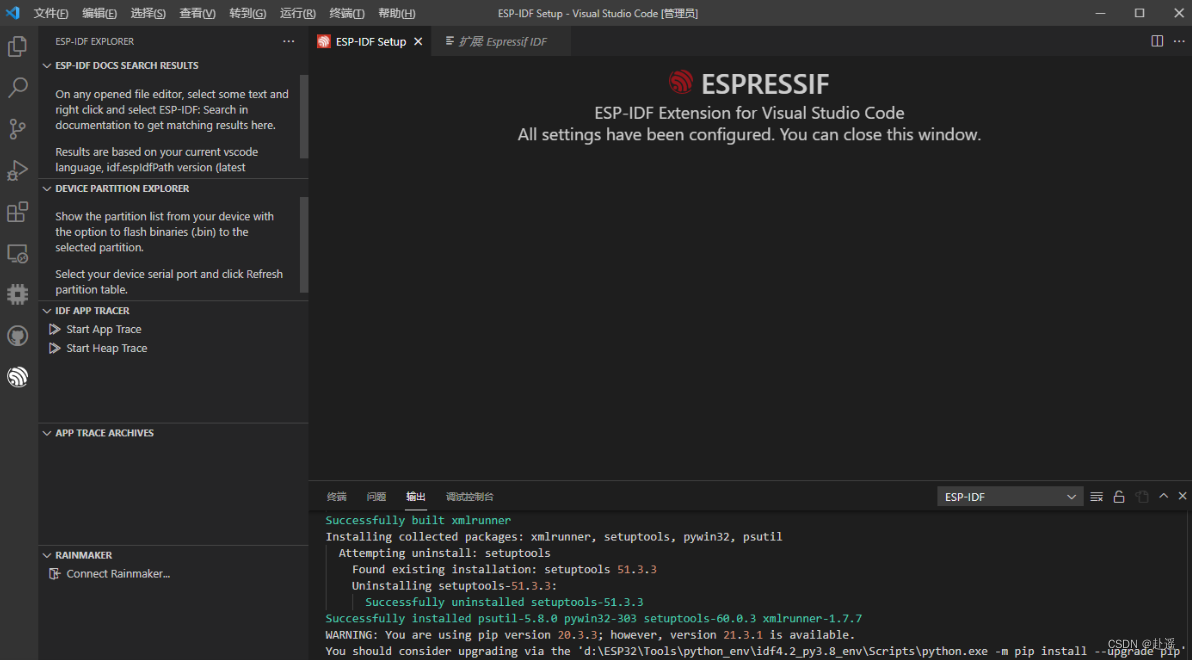Switch to the ESP-IDF Setup tab
This screenshot has height=660, width=1192.
click(371, 42)
